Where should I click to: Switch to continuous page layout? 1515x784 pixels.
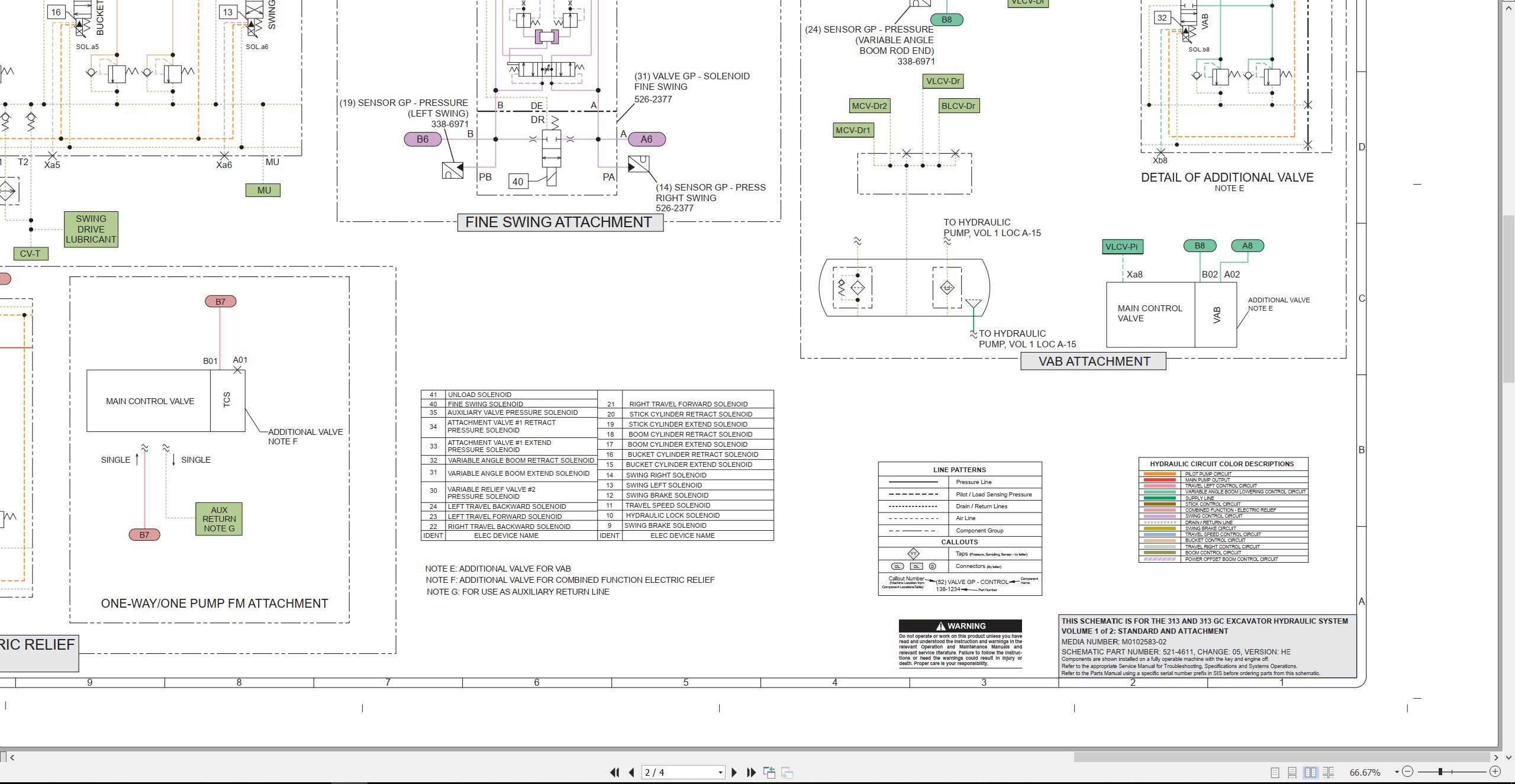click(1292, 772)
